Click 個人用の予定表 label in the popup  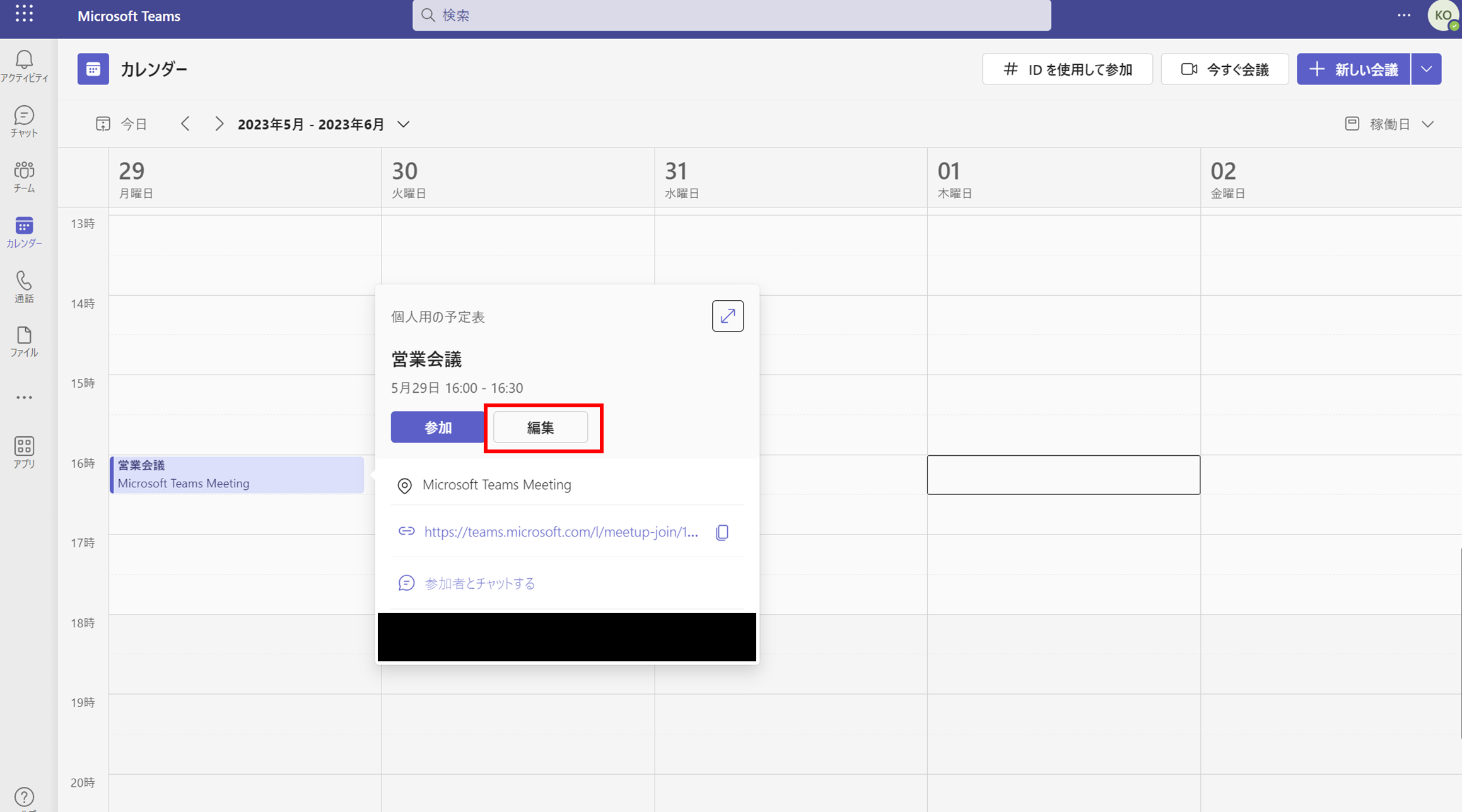pos(438,316)
